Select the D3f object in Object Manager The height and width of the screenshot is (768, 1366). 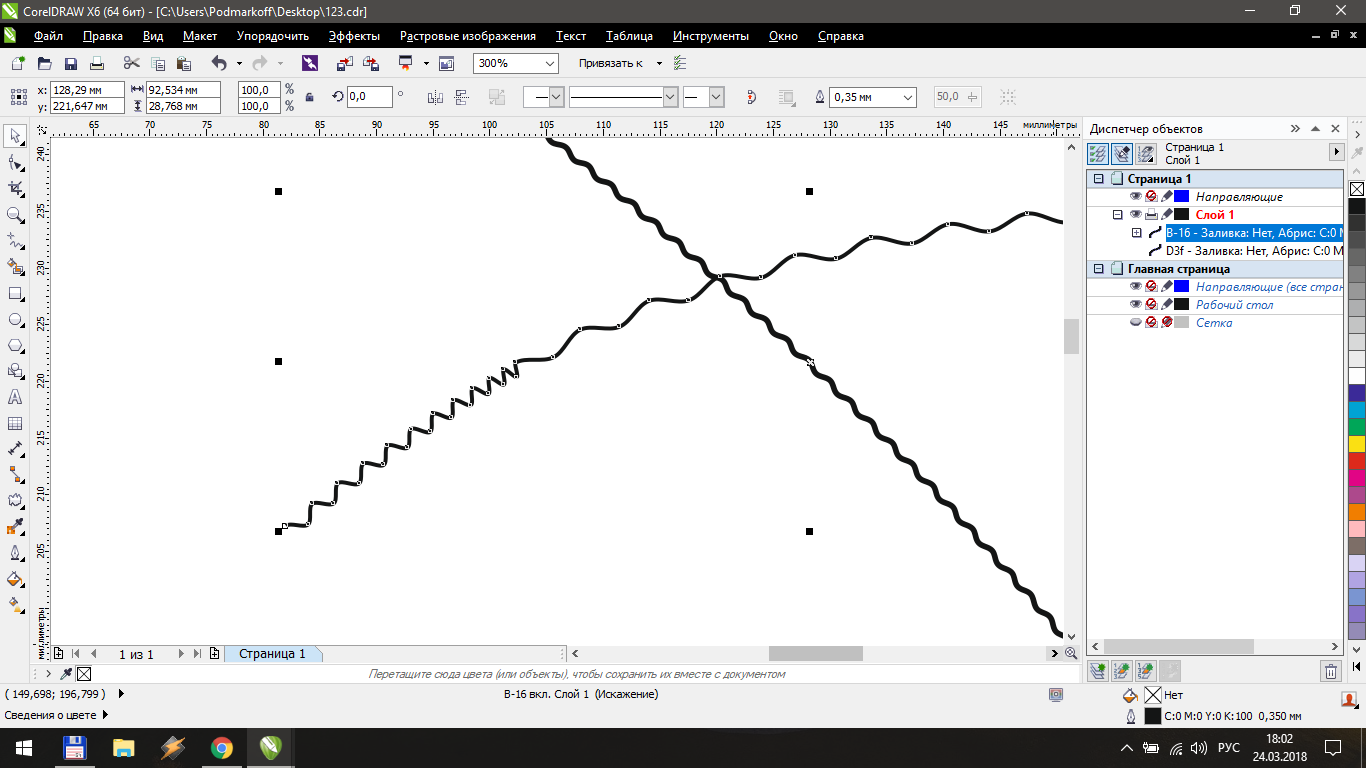pyautogui.click(x=1254, y=251)
